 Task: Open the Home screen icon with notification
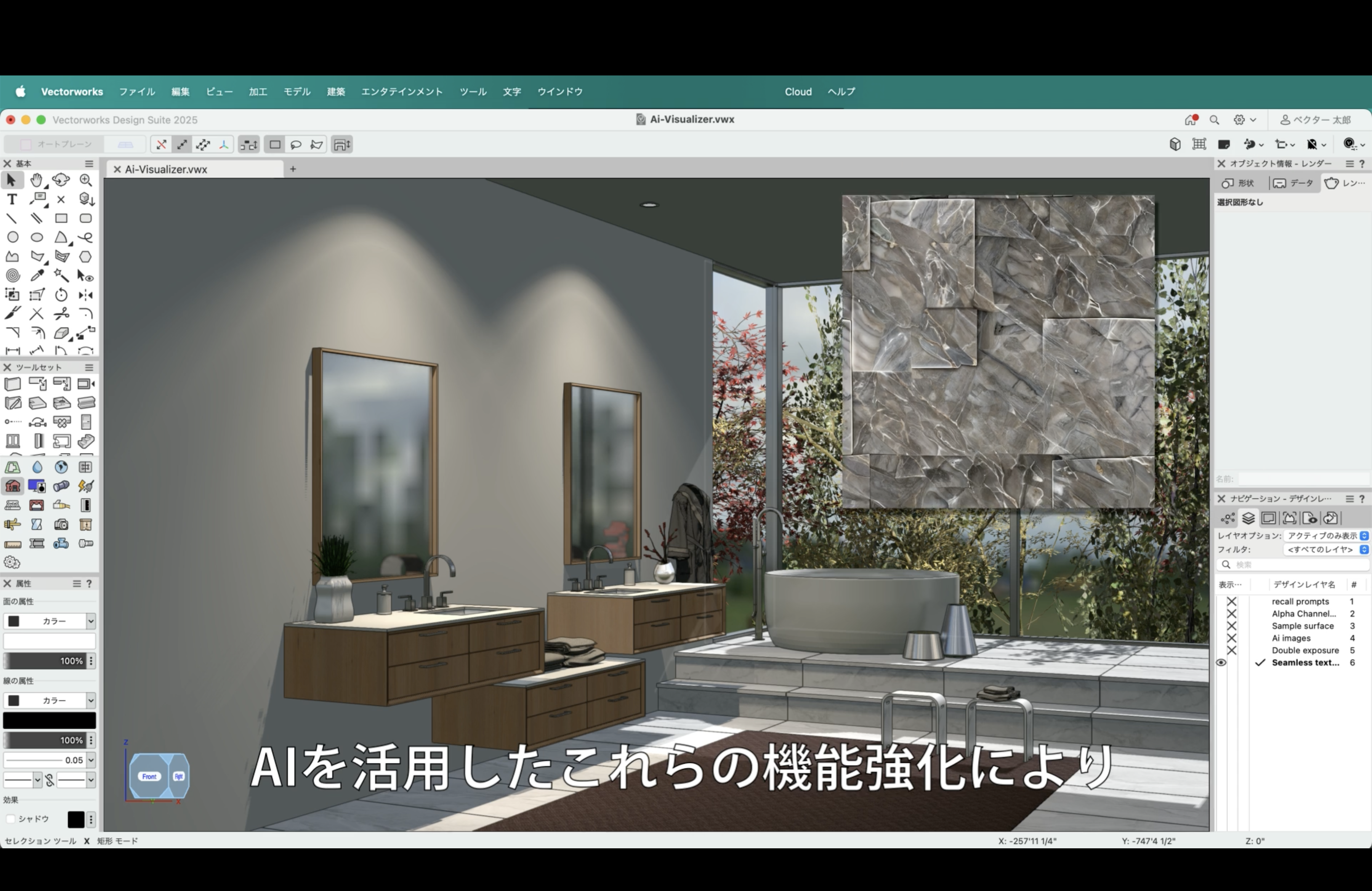(1191, 120)
